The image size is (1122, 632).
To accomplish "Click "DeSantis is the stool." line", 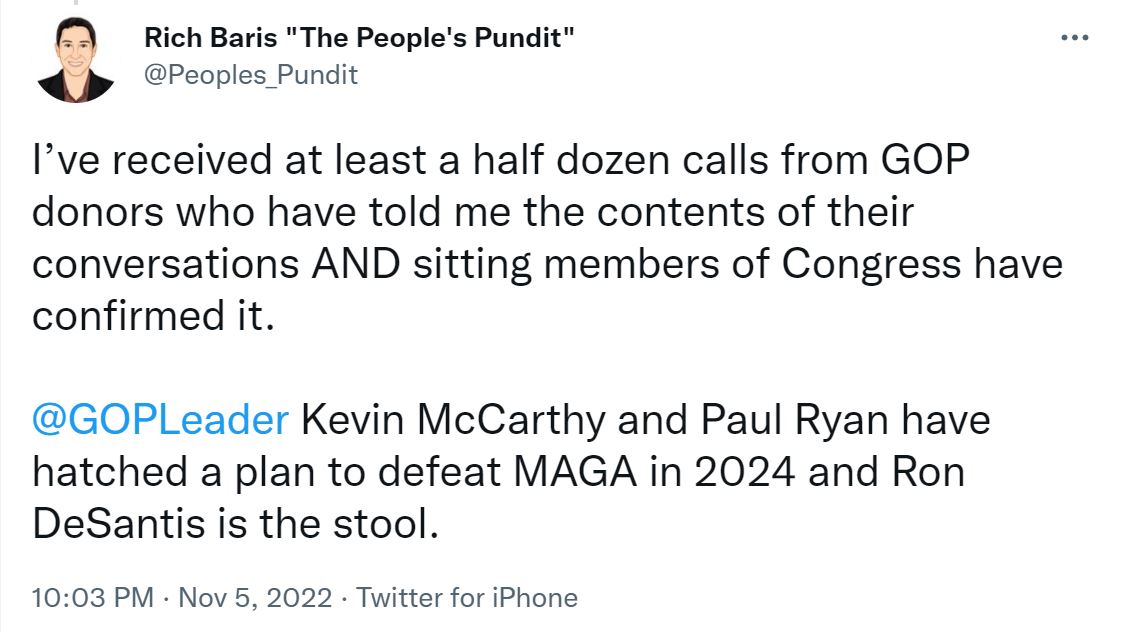I will pos(235,524).
